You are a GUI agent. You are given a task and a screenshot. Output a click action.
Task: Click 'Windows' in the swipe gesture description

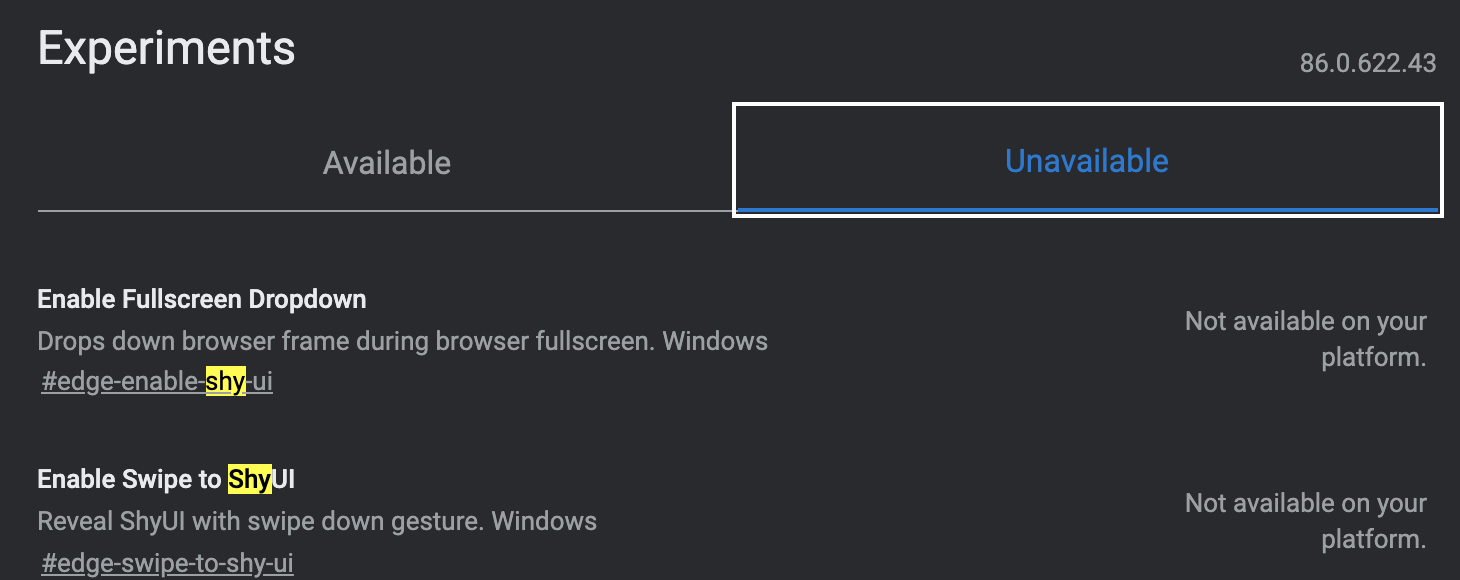(x=544, y=522)
